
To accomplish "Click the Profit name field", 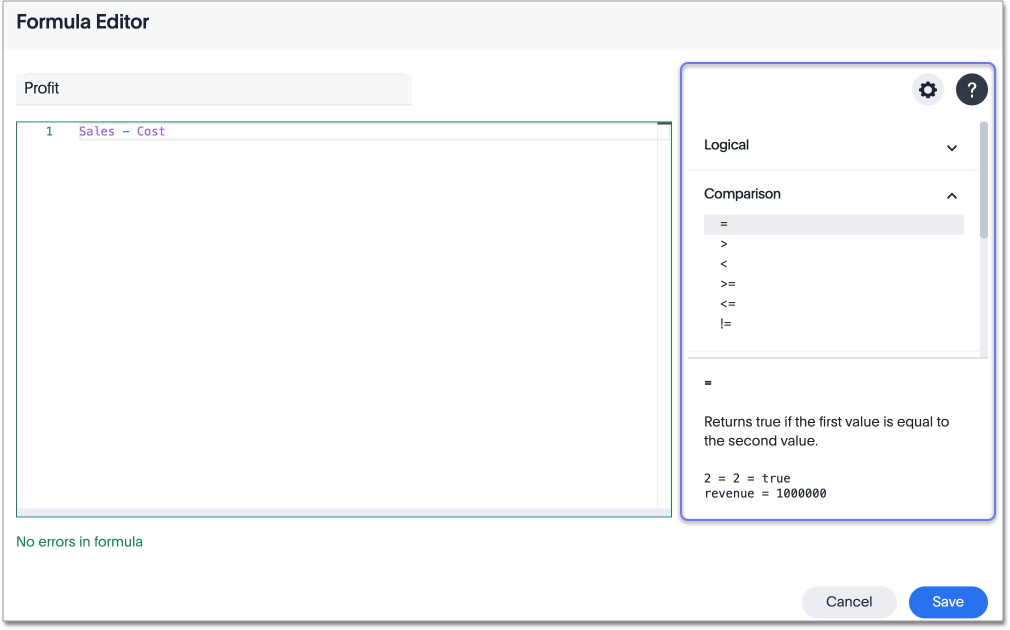I will (x=215, y=89).
